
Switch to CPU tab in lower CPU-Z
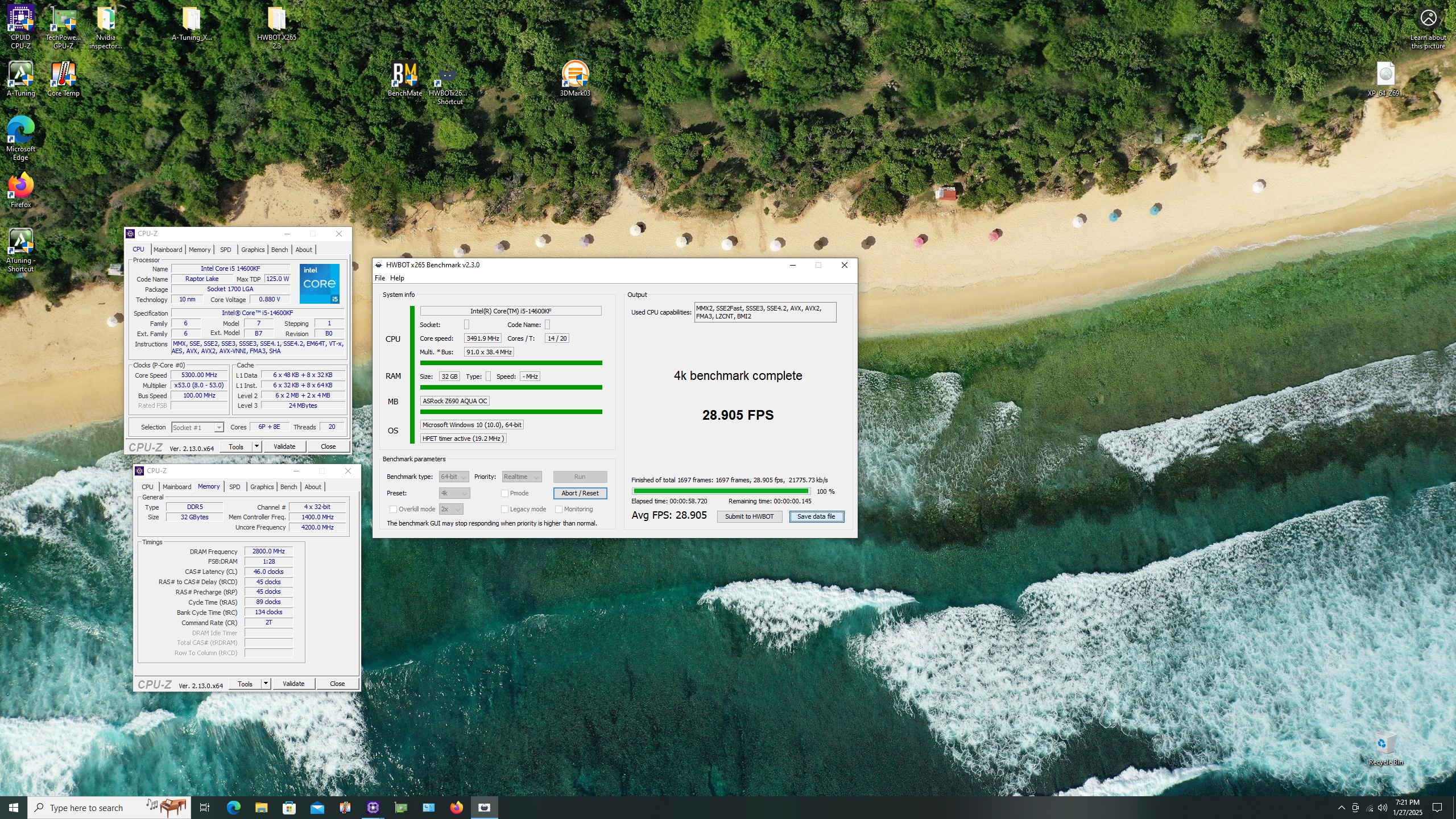pyautogui.click(x=147, y=487)
